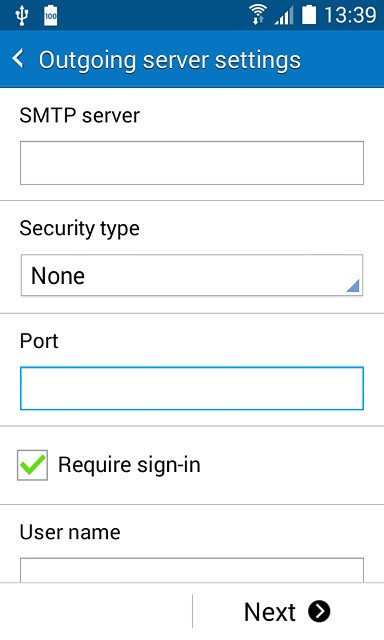Tap the SMTP server label
This screenshot has height=640, width=384.
point(80,115)
